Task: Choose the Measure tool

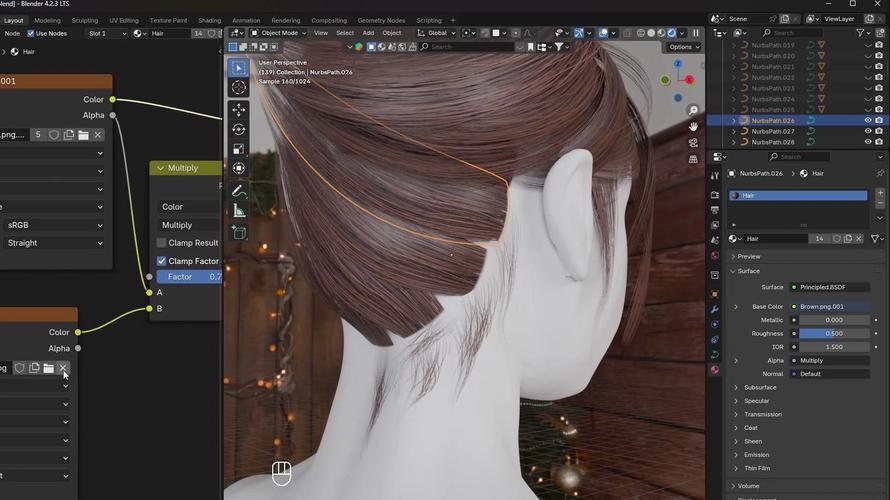Action: 238,211
